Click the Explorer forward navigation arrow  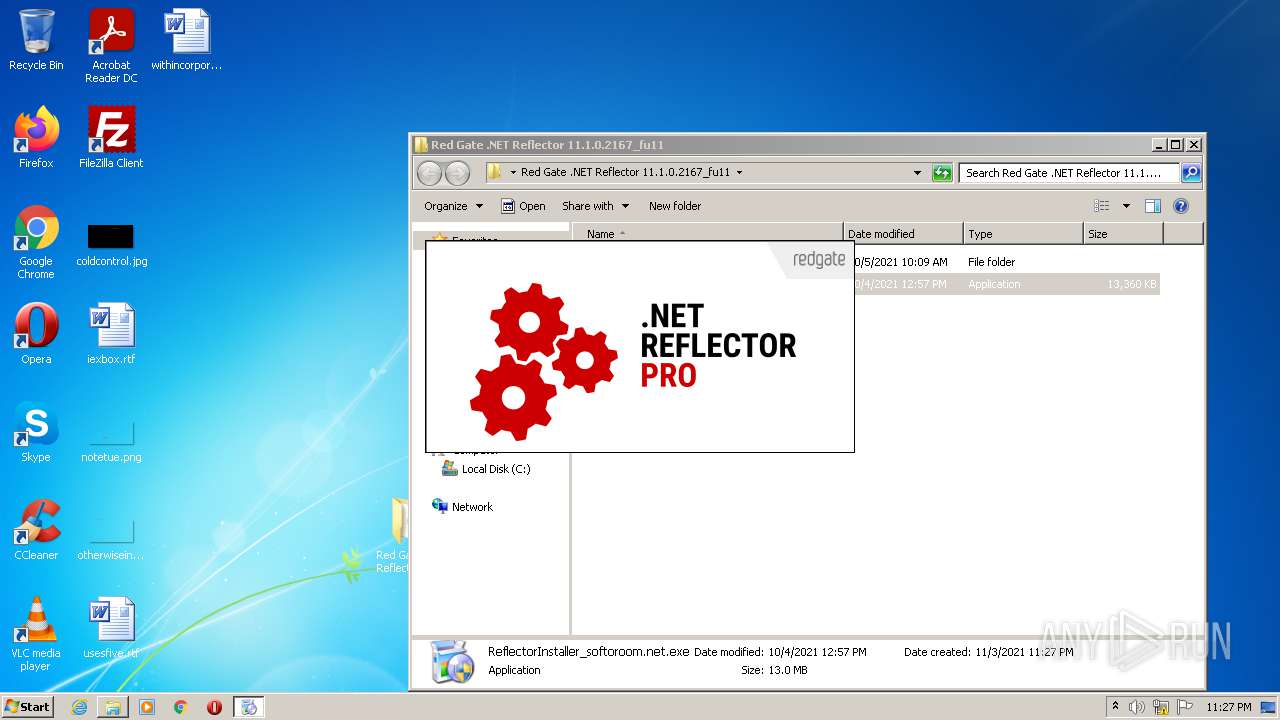pyautogui.click(x=457, y=173)
